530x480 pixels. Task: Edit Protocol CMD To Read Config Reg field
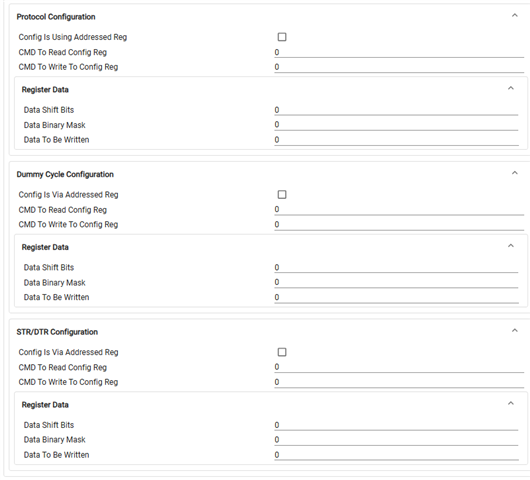(x=399, y=52)
